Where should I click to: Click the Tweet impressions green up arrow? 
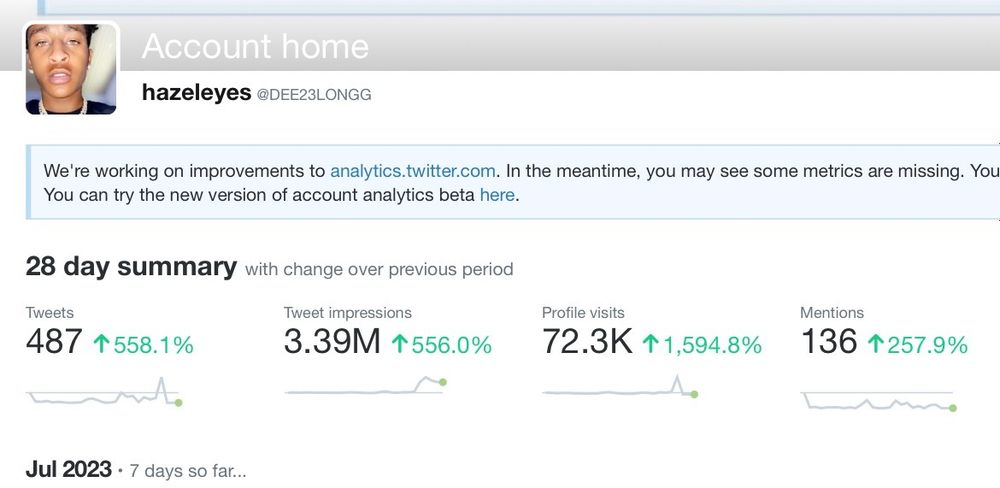pos(399,344)
